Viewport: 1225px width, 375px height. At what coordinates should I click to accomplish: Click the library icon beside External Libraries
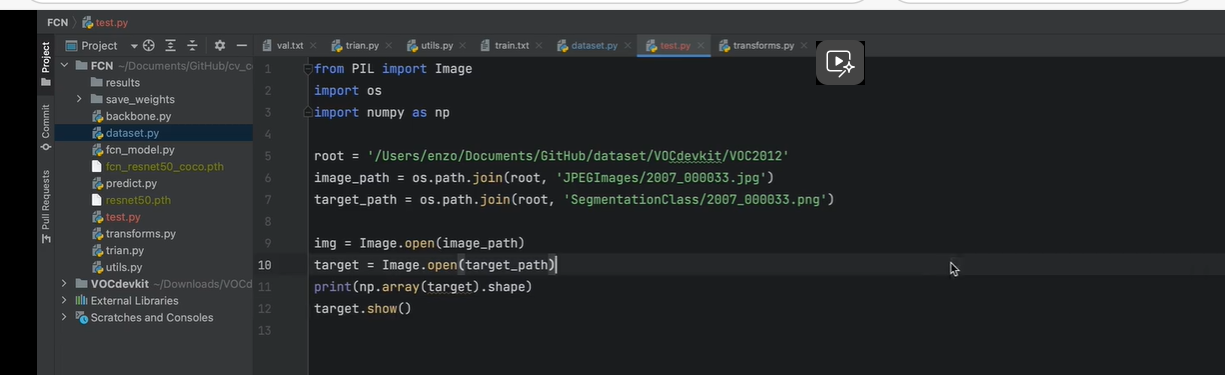click(82, 301)
